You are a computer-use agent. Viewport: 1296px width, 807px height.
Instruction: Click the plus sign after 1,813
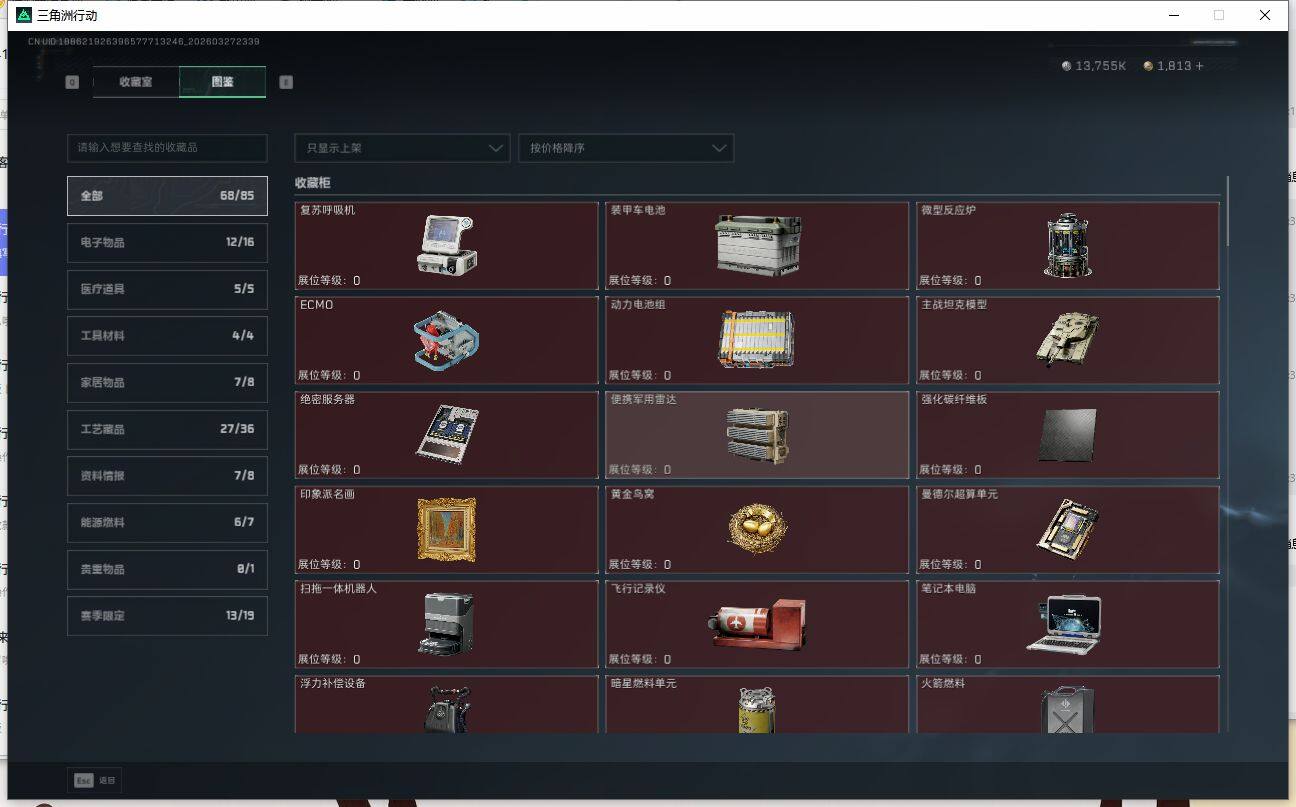click(1199, 66)
